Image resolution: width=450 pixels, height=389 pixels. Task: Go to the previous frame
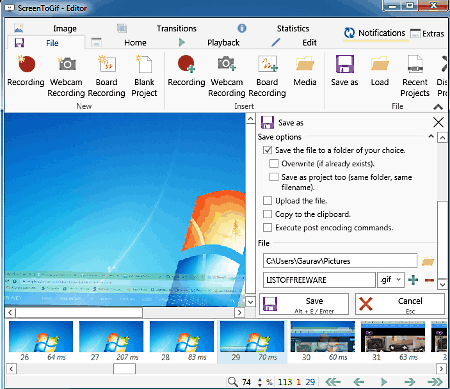tap(359, 382)
